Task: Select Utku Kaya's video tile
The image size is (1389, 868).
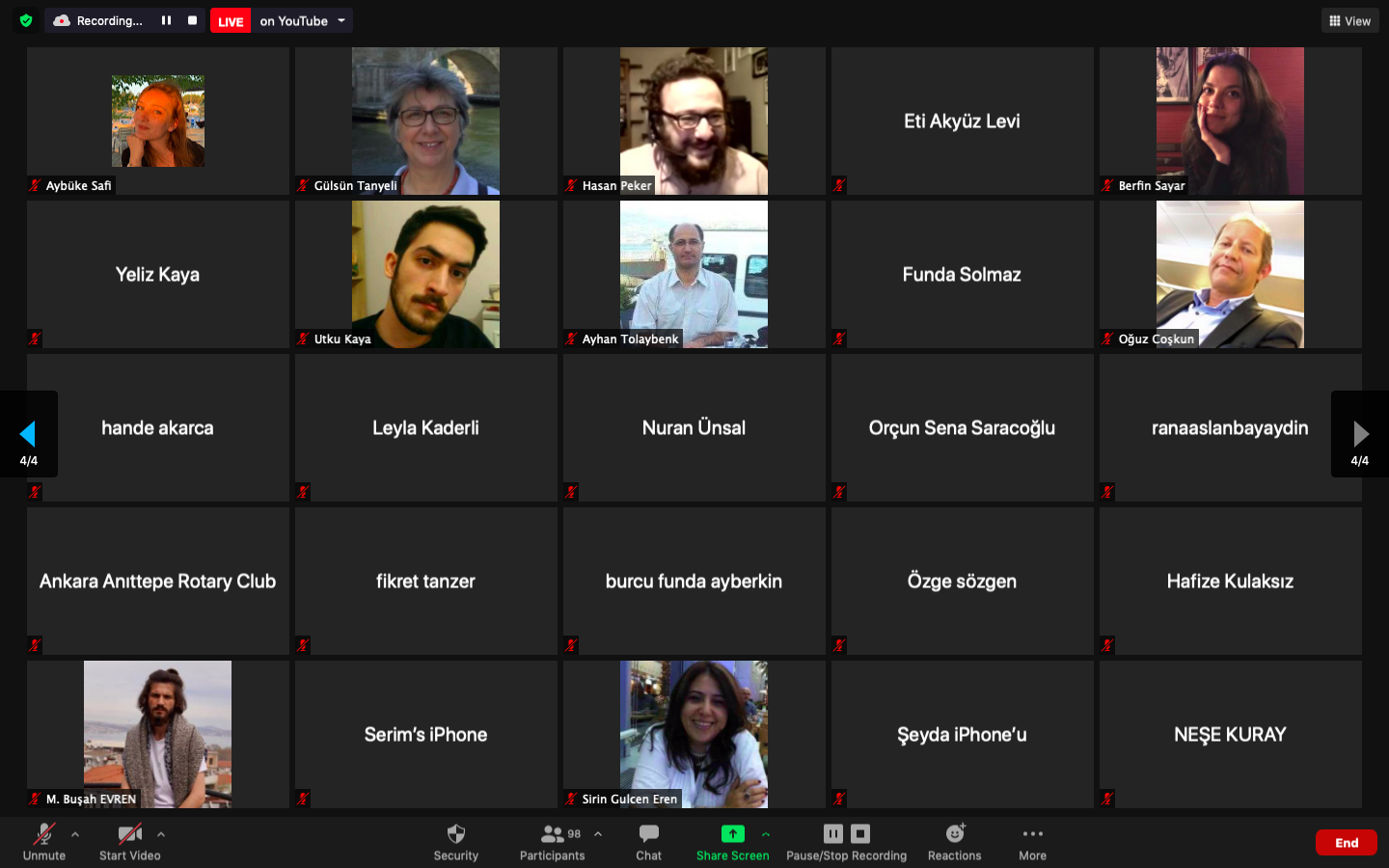Action: pyautogui.click(x=426, y=274)
